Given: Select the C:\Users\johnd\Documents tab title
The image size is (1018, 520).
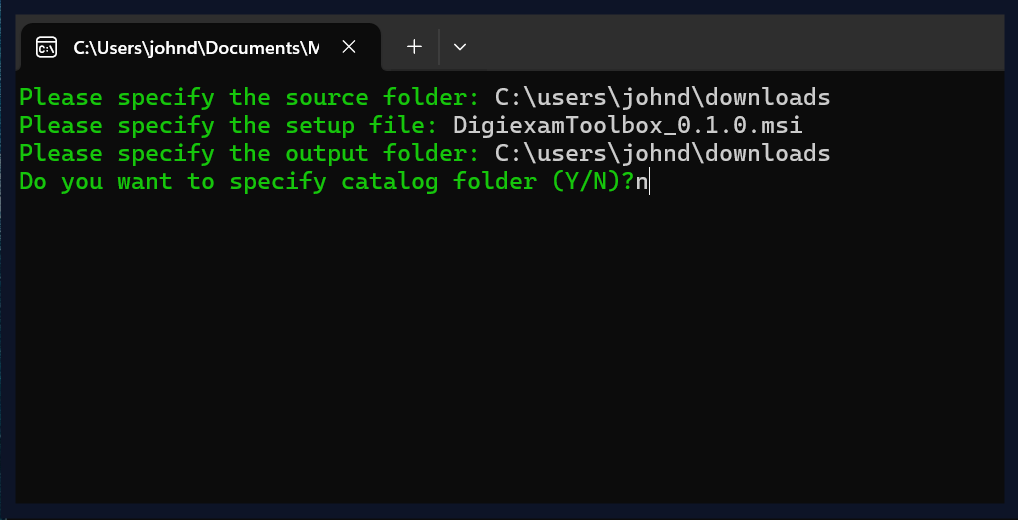Looking at the screenshot, I should point(196,47).
